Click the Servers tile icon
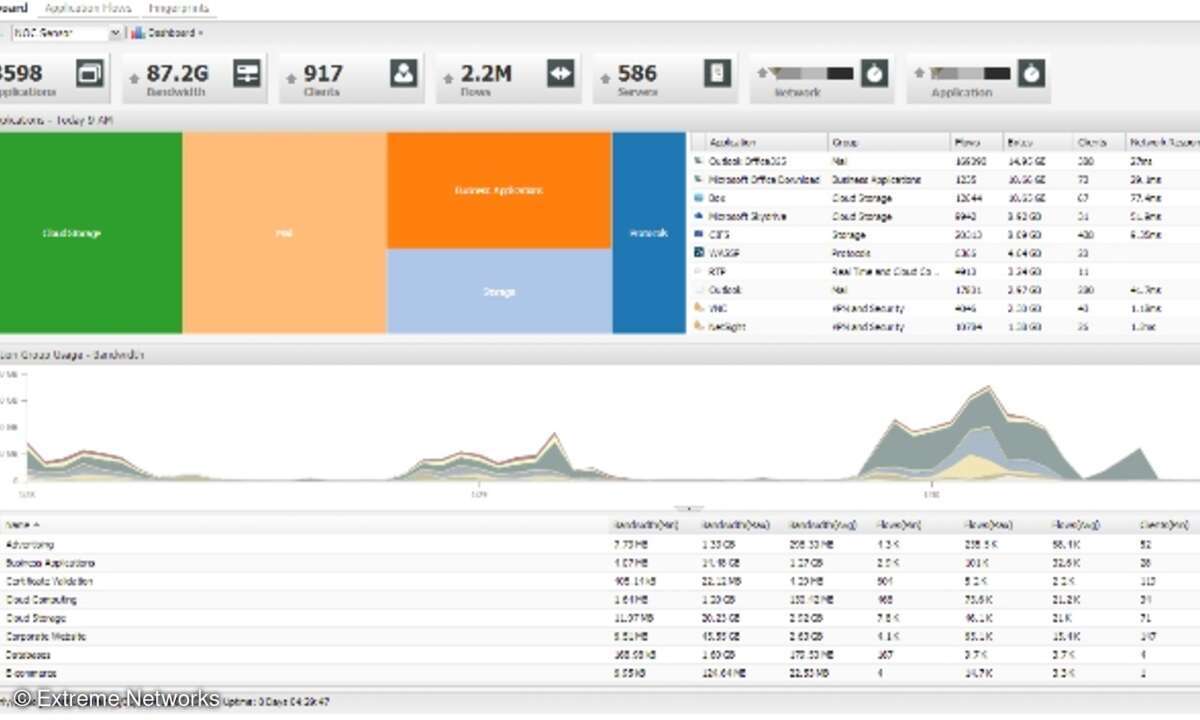 (717, 72)
